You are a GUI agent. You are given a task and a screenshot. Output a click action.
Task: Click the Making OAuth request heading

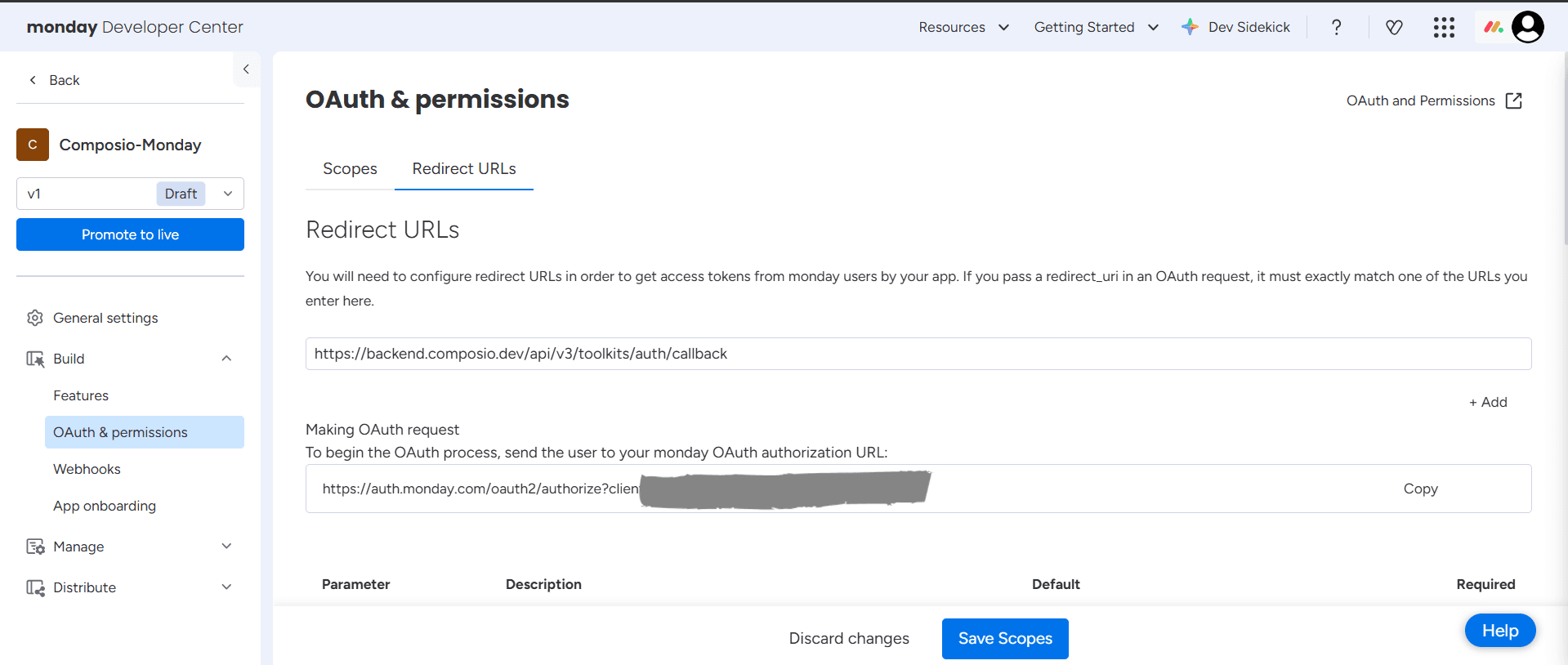click(x=382, y=430)
